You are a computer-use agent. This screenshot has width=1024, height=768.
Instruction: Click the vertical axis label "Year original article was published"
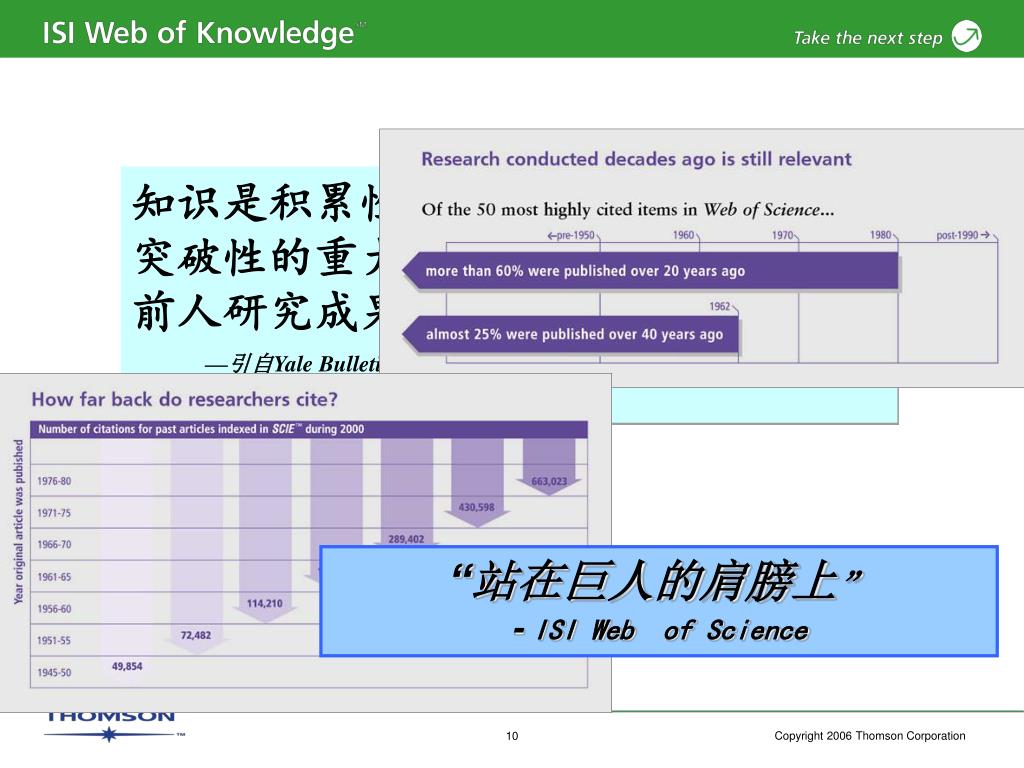click(x=18, y=522)
